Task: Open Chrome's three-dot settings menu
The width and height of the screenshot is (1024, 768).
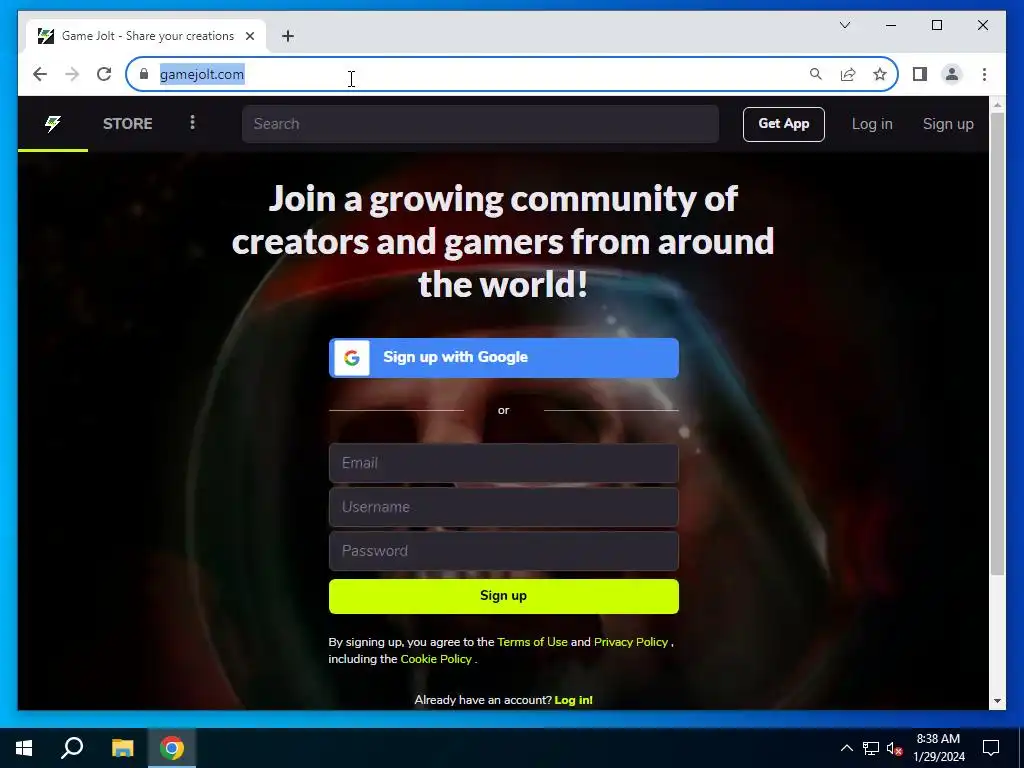Action: point(984,74)
